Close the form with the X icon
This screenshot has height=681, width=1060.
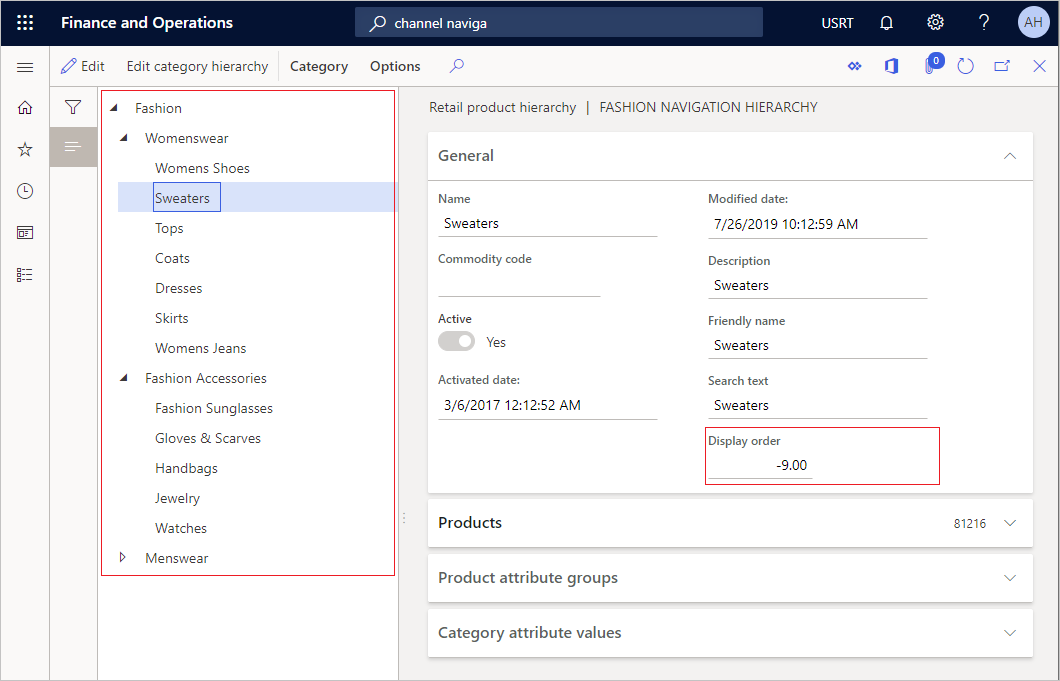coord(1039,66)
